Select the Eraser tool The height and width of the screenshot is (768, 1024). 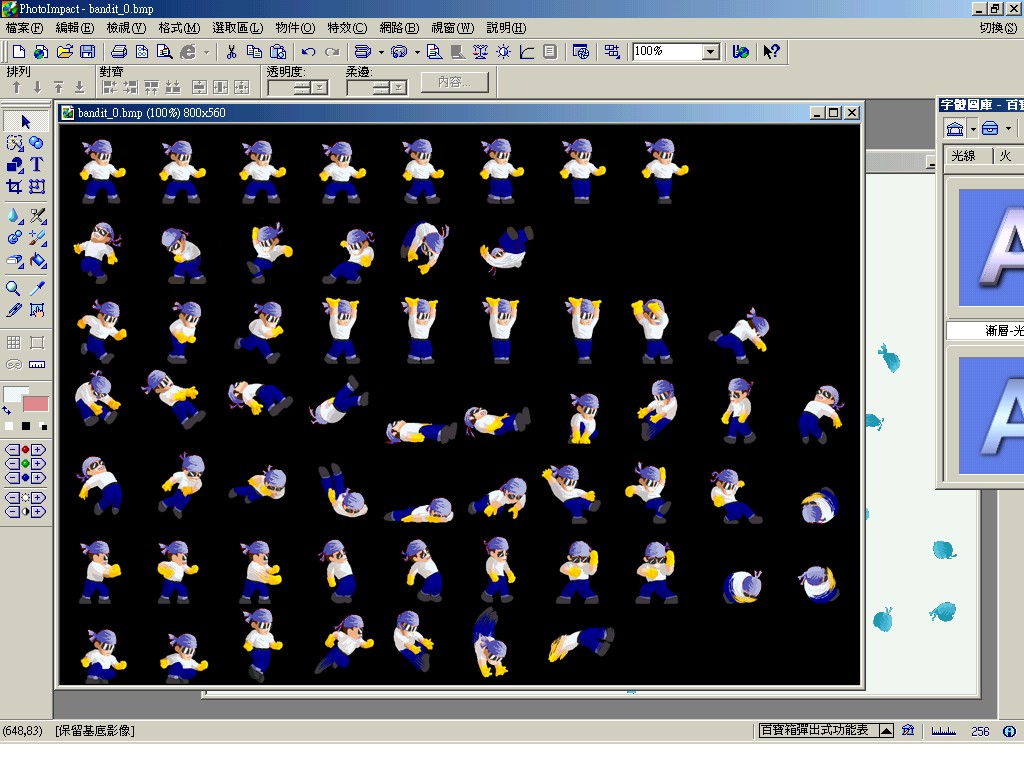(x=14, y=260)
